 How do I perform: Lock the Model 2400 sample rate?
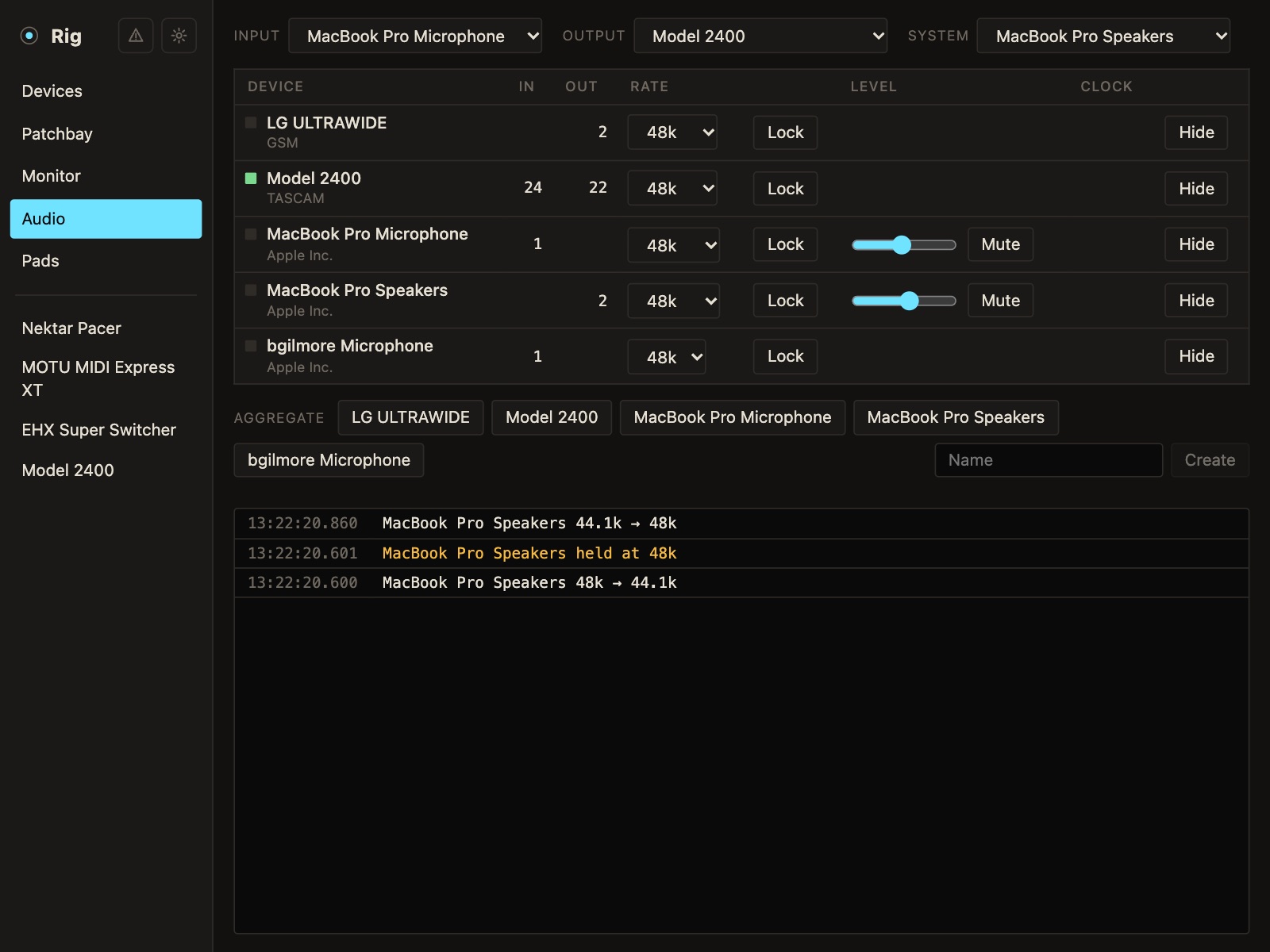coord(785,189)
